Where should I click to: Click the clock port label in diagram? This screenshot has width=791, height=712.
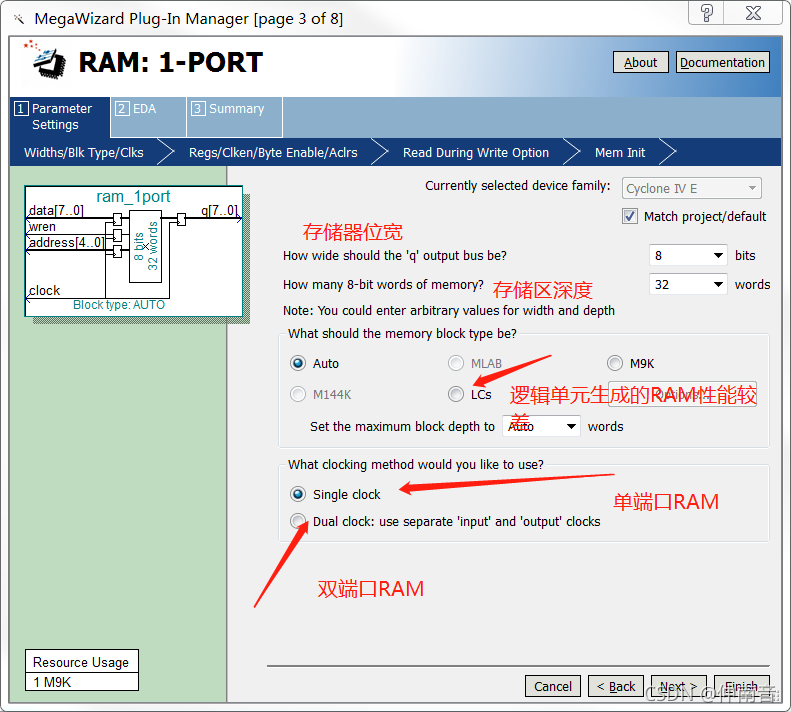44,291
